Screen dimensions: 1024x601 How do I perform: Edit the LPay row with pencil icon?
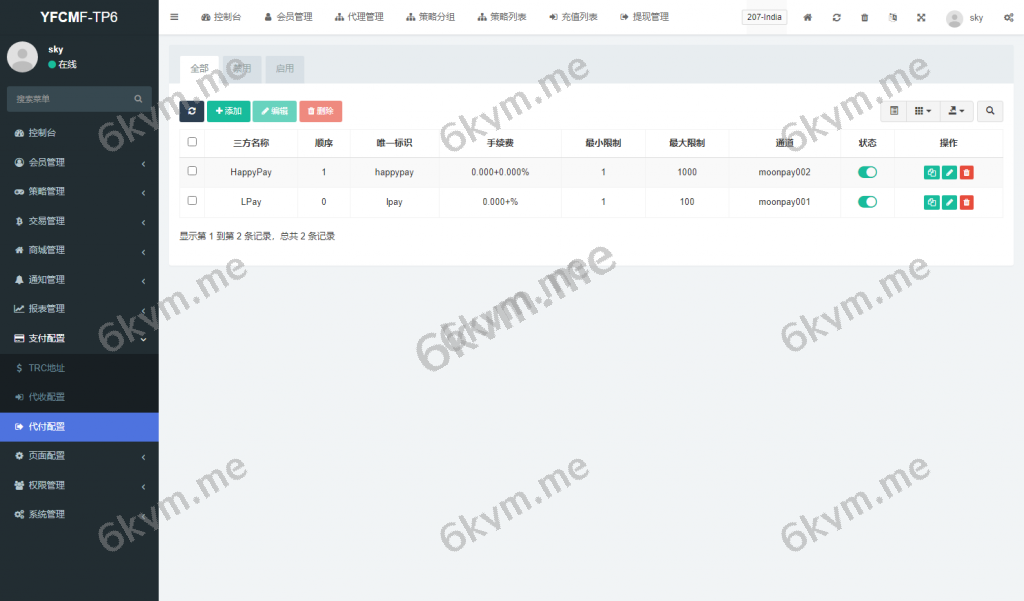tap(949, 203)
